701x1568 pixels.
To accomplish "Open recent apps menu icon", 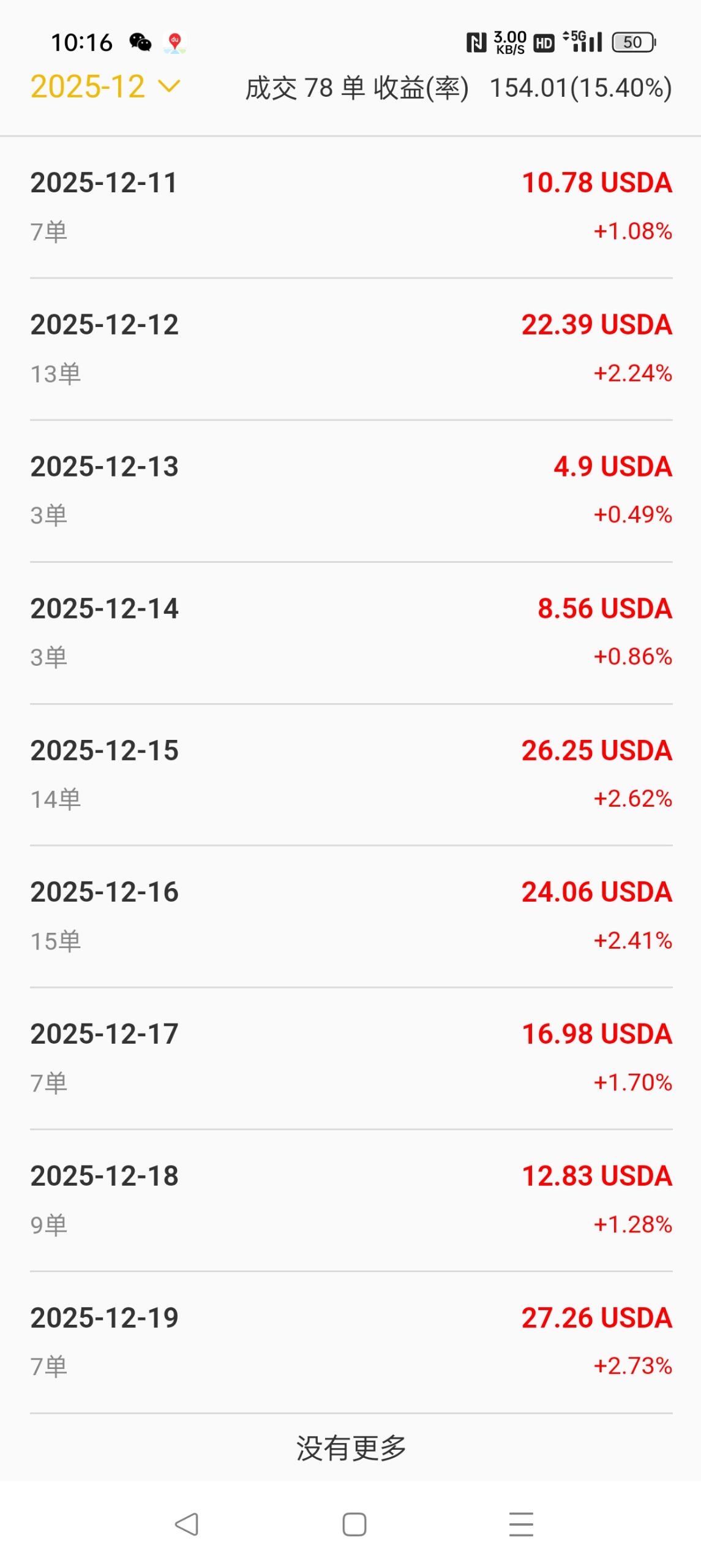I will 521,1524.
